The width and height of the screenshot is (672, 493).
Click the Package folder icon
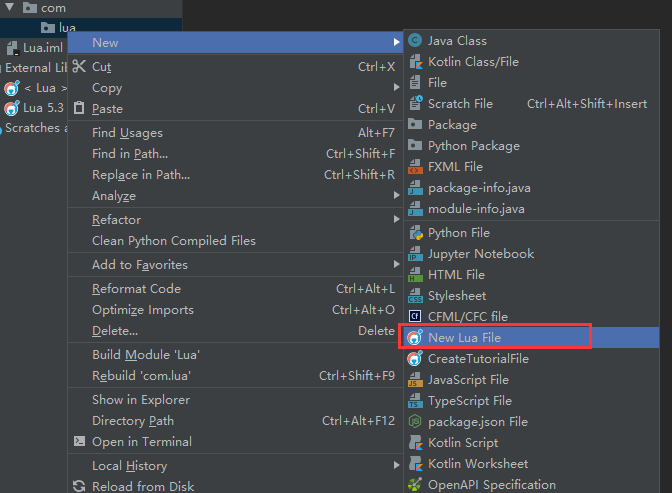415,124
